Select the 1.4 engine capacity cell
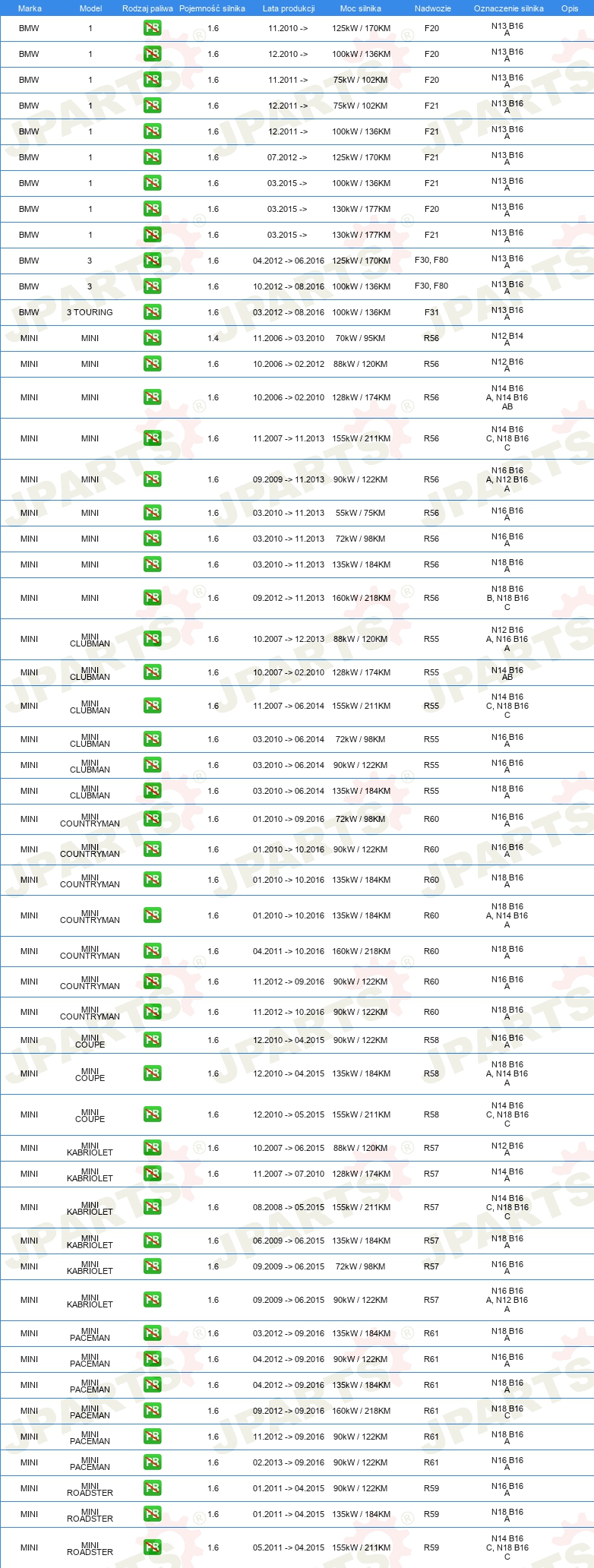This screenshot has height=1568, width=594. pos(213,339)
